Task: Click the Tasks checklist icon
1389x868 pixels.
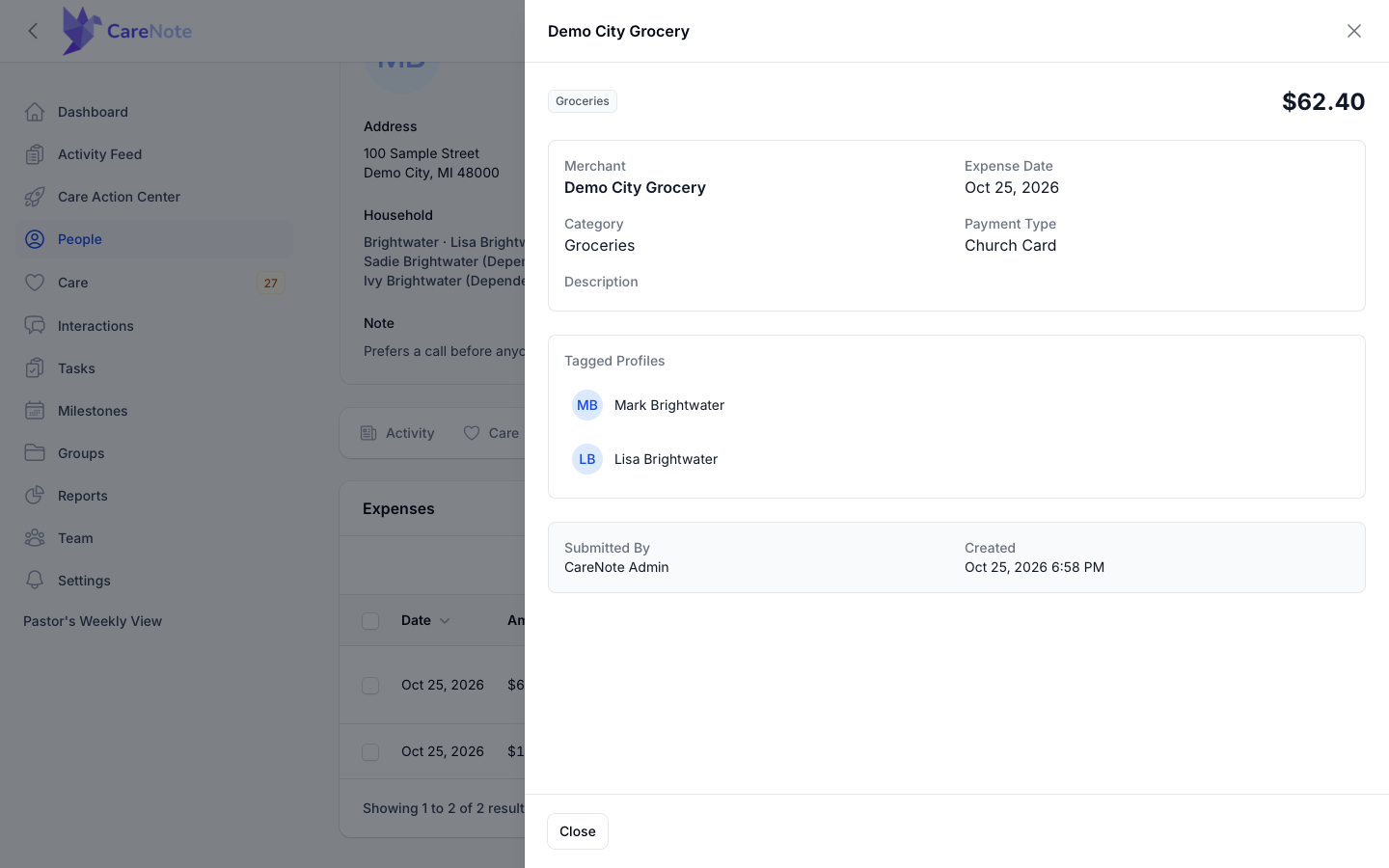Action: [x=35, y=368]
